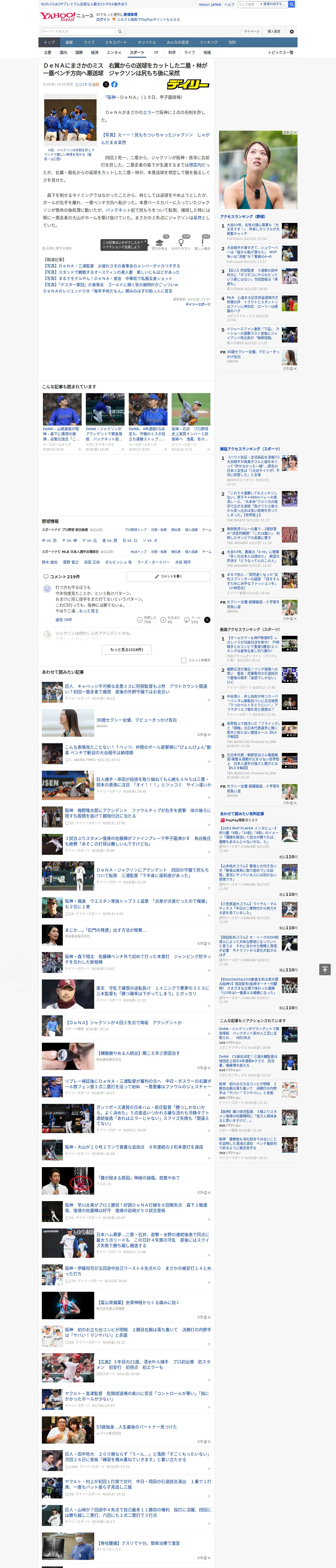Click Yahoo! JAPAN link in top bar

click(x=210, y=4)
